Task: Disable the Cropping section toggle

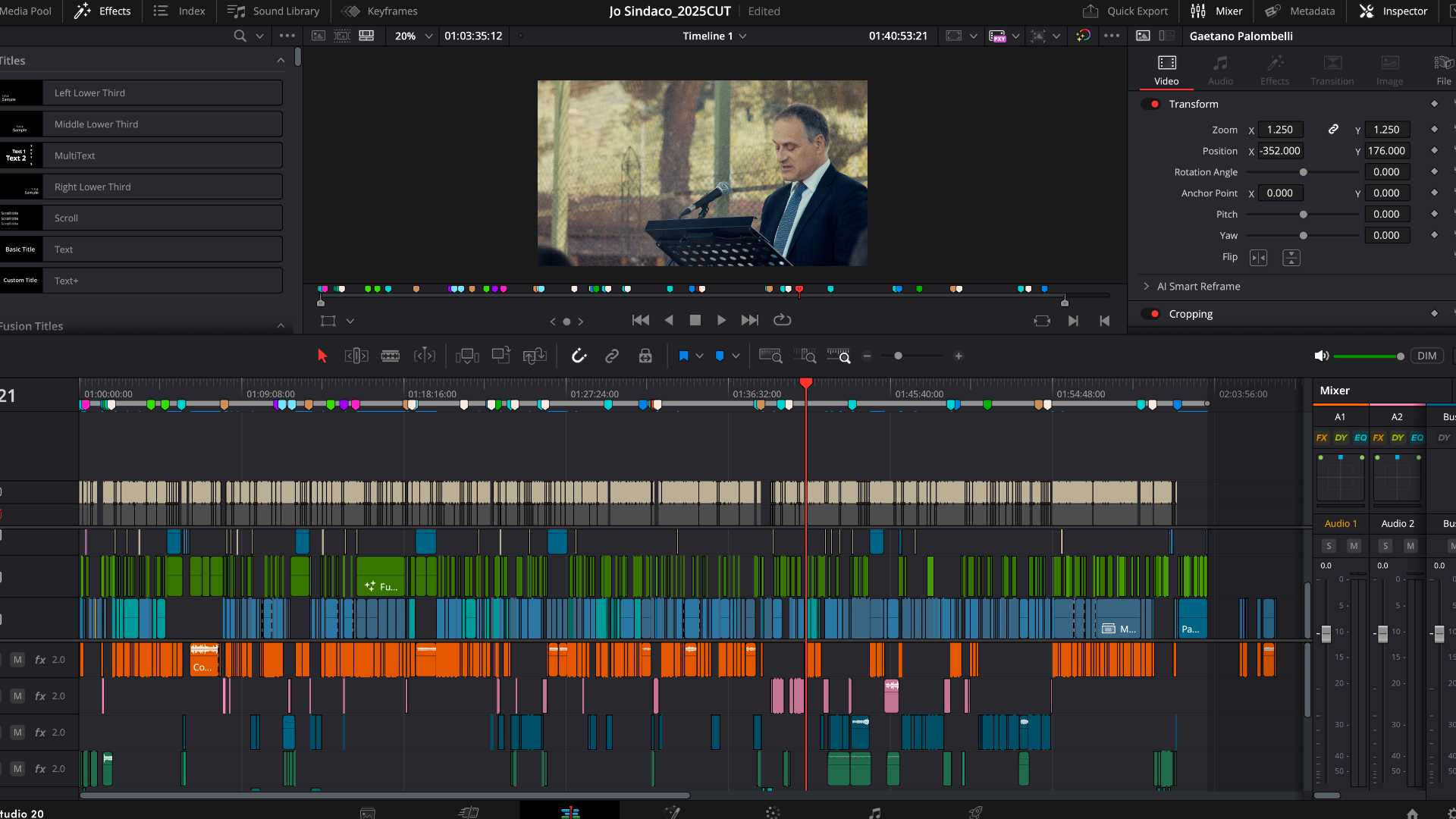Action: click(1153, 314)
